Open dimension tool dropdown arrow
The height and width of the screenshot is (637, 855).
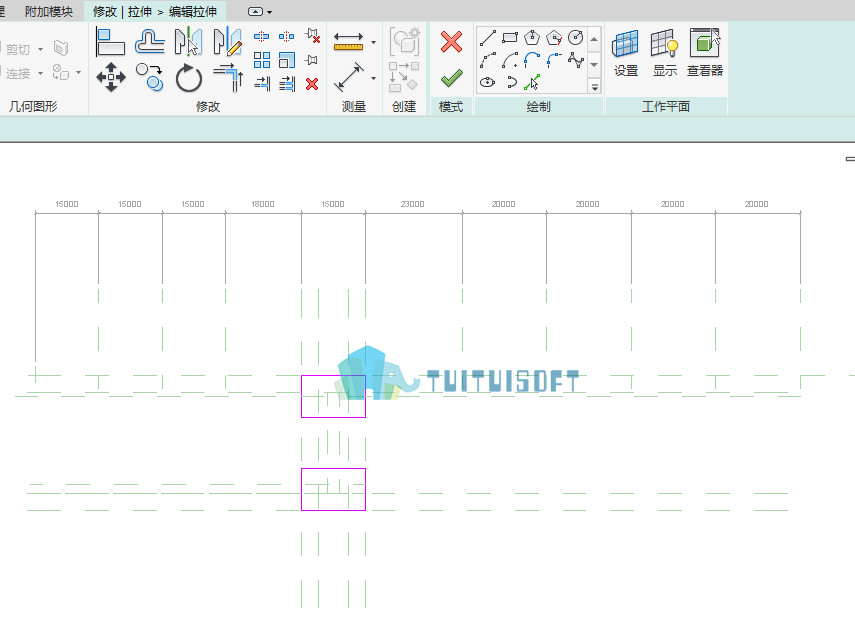click(374, 78)
